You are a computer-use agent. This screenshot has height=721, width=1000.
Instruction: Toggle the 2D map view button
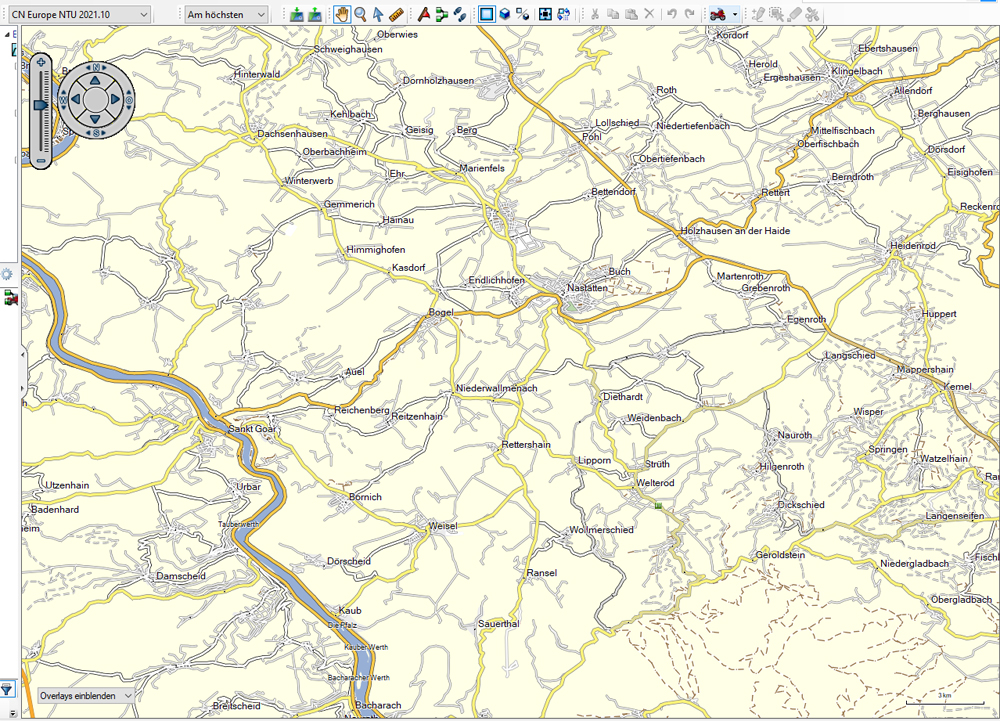(x=486, y=14)
